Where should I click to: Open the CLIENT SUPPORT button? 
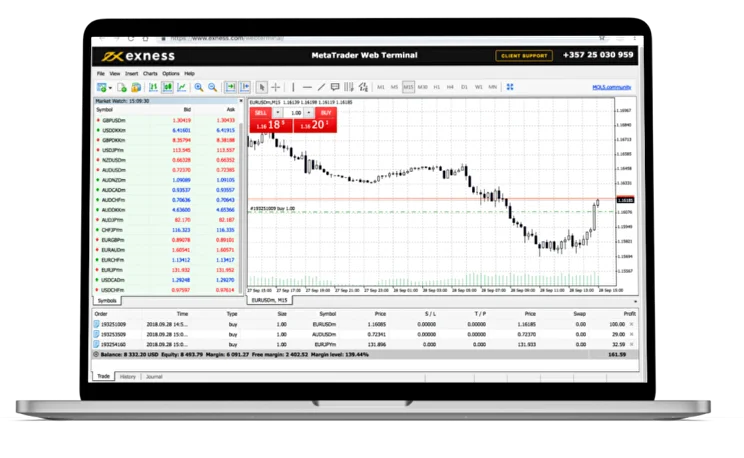(524, 56)
